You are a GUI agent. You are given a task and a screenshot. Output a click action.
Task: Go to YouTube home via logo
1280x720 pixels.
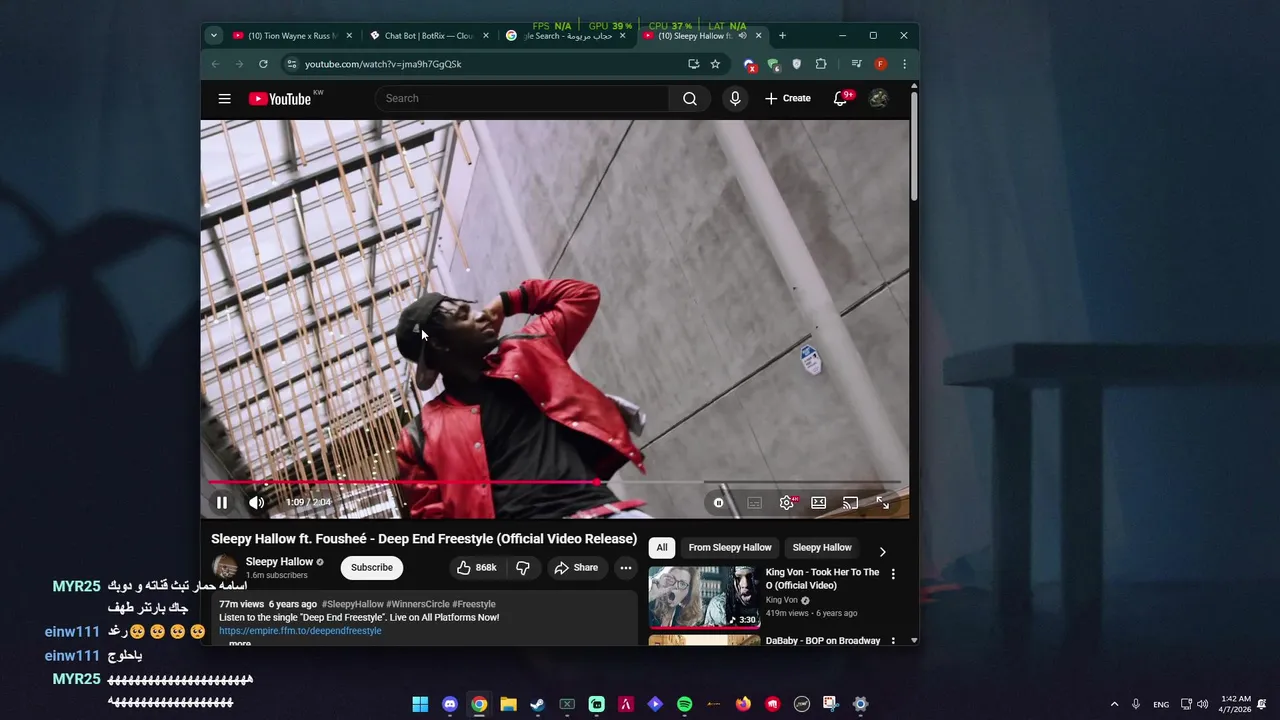281,99
